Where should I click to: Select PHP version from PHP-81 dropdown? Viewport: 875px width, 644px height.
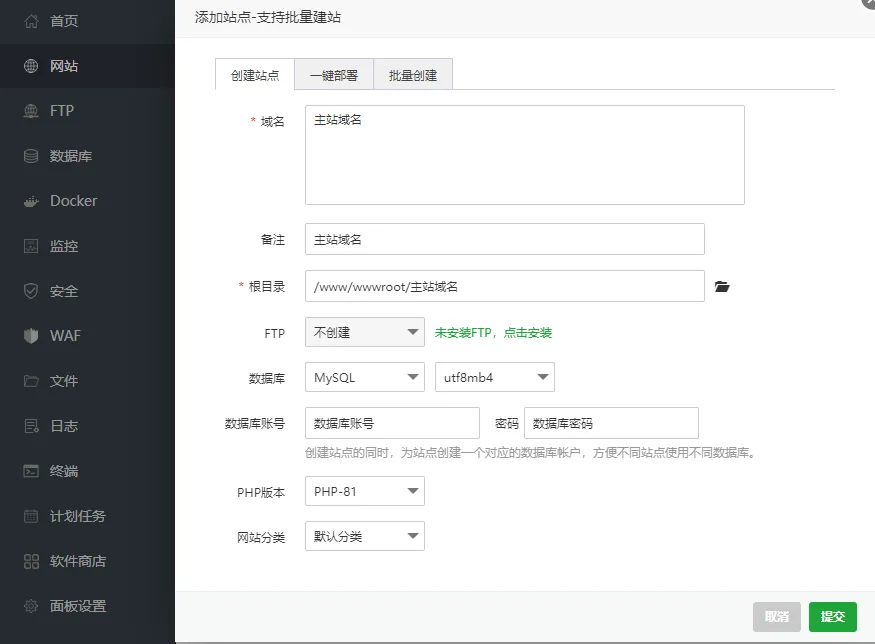pos(364,491)
